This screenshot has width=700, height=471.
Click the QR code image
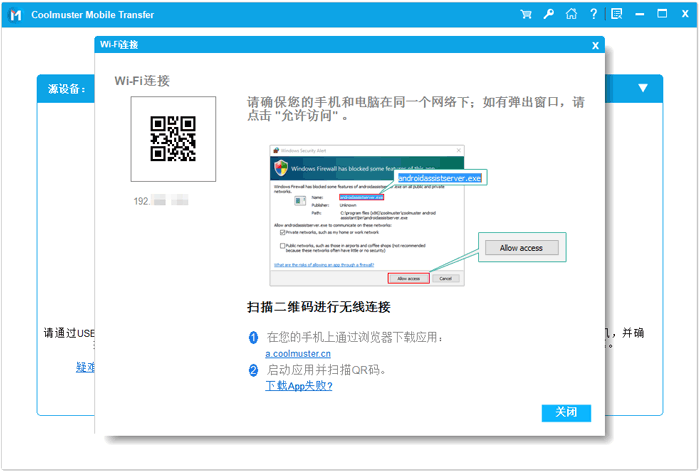172,139
